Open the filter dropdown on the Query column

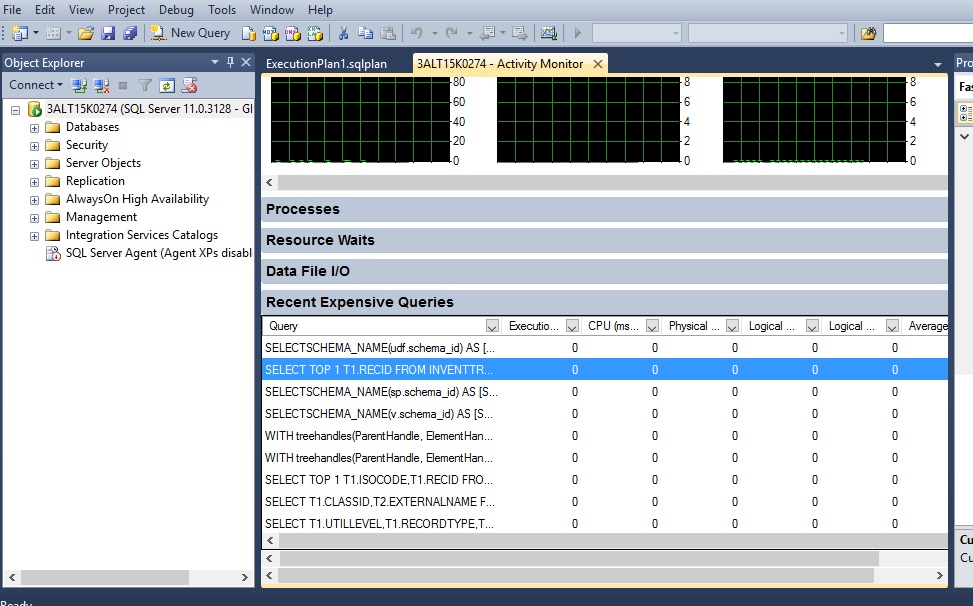491,326
